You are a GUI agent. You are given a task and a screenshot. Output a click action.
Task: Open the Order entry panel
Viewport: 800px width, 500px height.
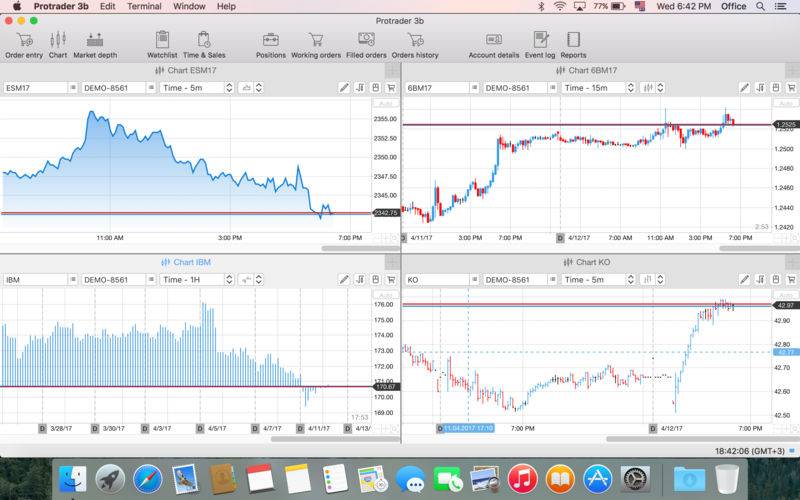[24, 45]
